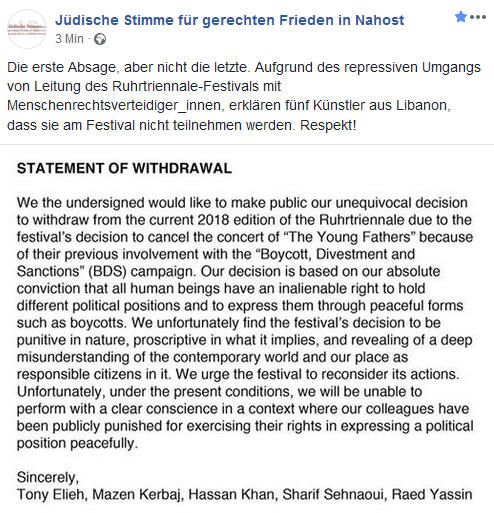The image size is (494, 513).
Task: Click "(BDS)" in the statement text
Action: 107,271
